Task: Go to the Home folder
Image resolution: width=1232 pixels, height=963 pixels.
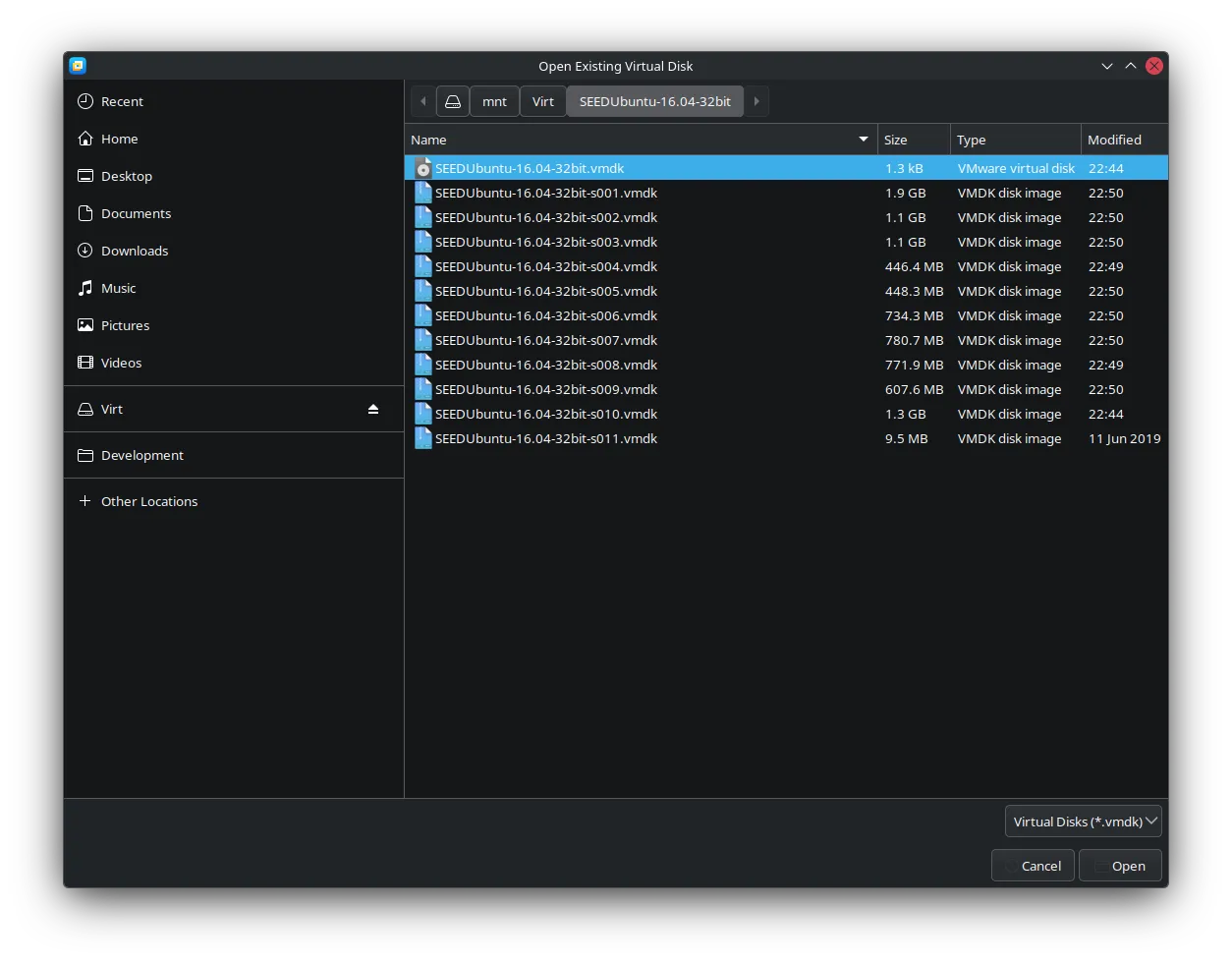Action: tap(234, 139)
